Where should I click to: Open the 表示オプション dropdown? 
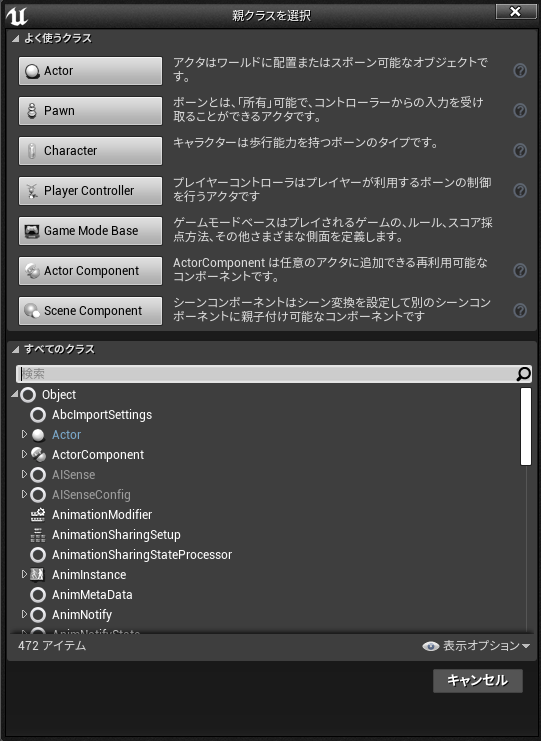tap(476, 646)
